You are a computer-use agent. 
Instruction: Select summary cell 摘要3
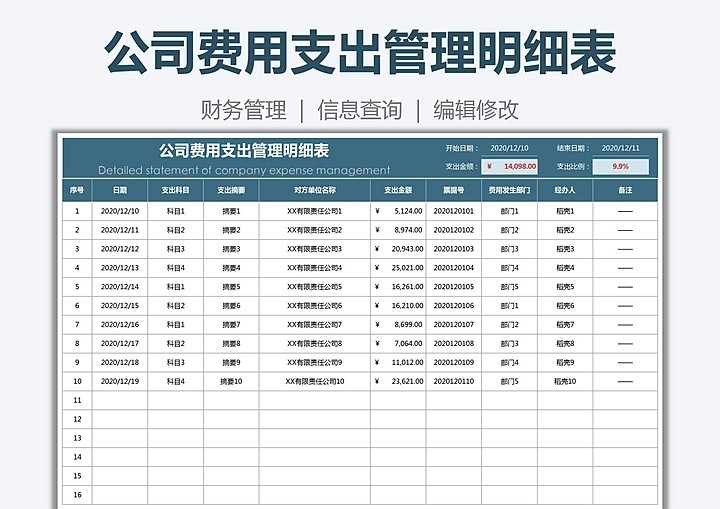coord(231,249)
